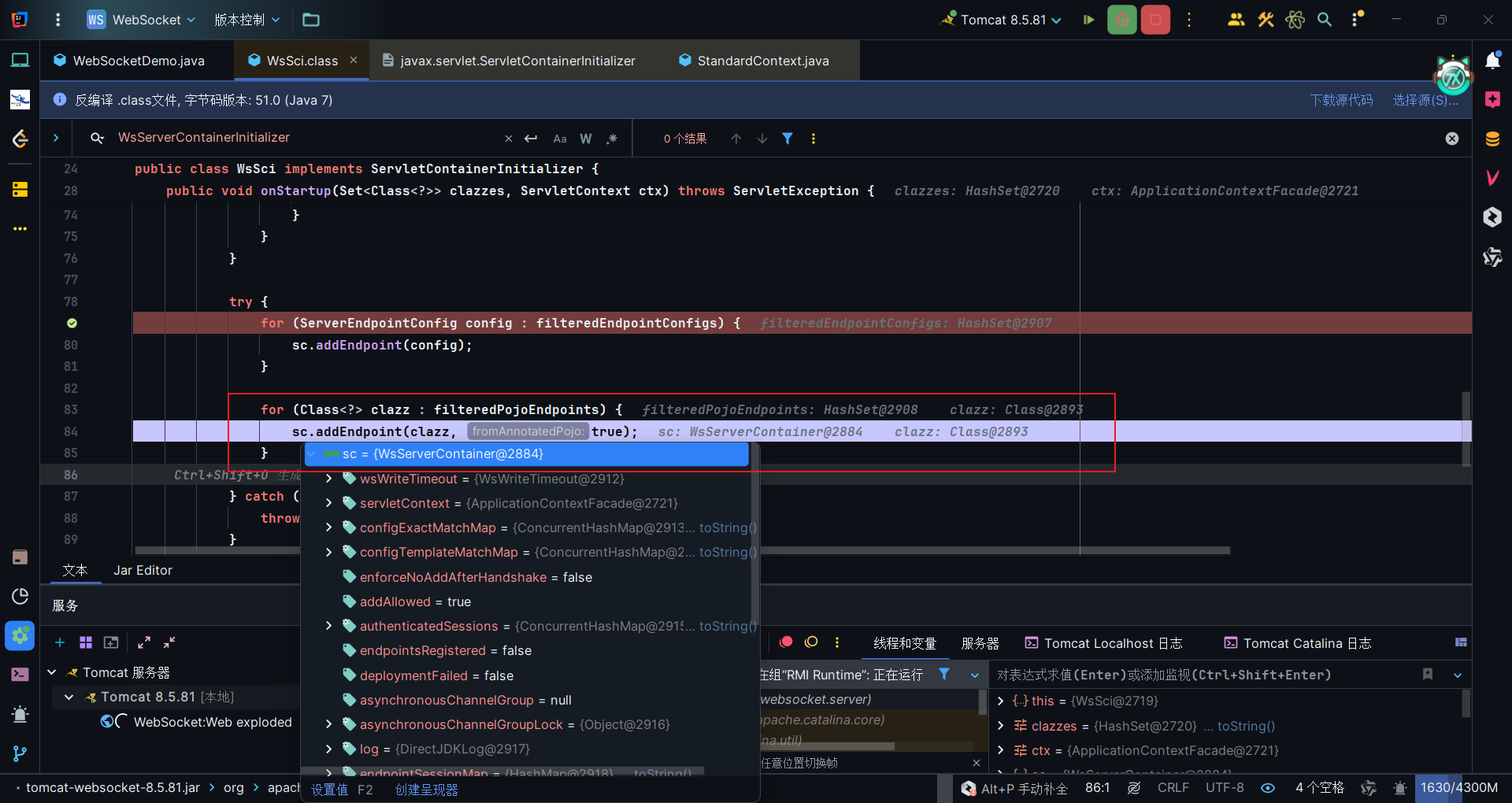Expand servletContext variable node
This screenshot has width=1512, height=803.
[329, 503]
